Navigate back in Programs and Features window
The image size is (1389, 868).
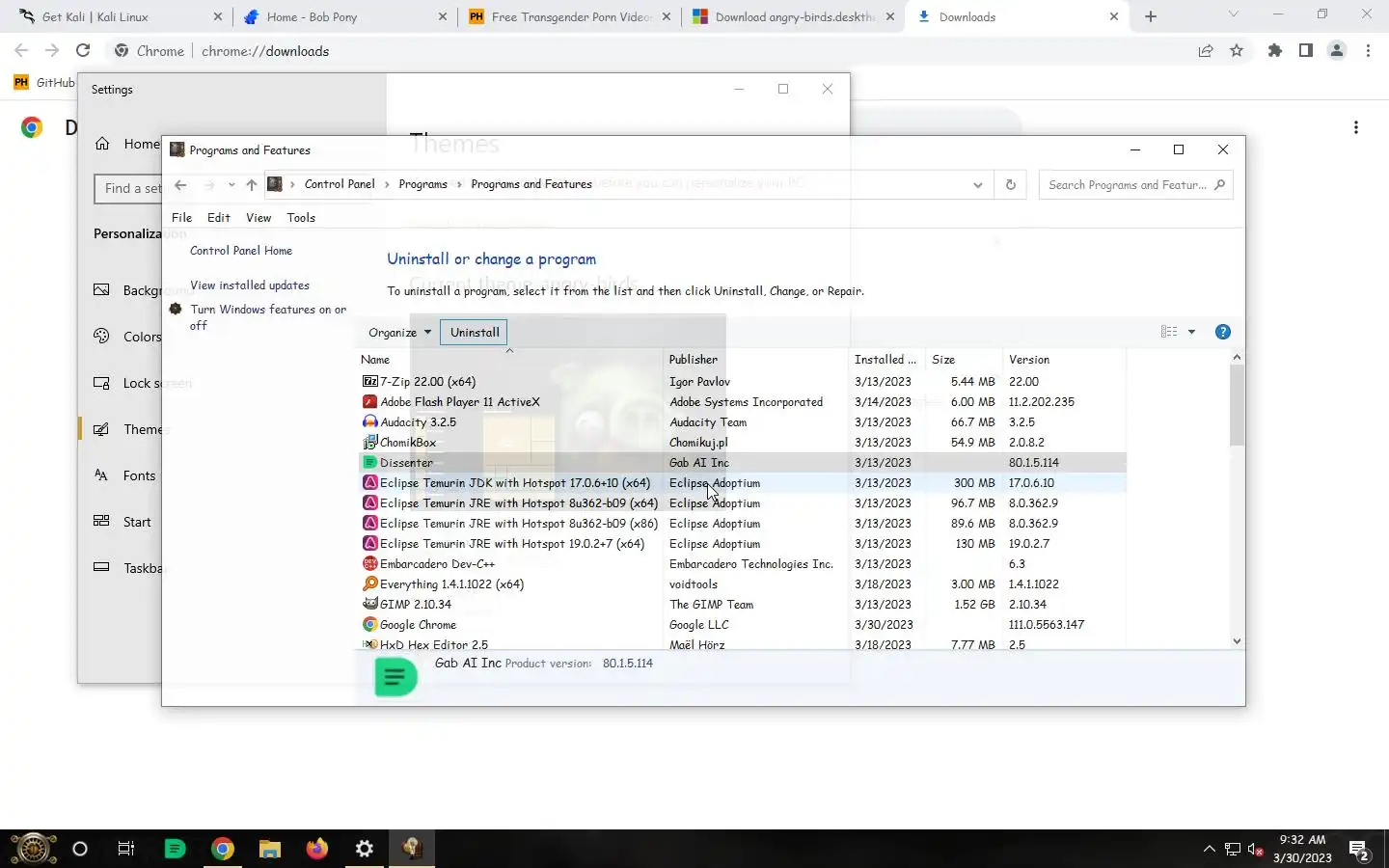point(180,184)
